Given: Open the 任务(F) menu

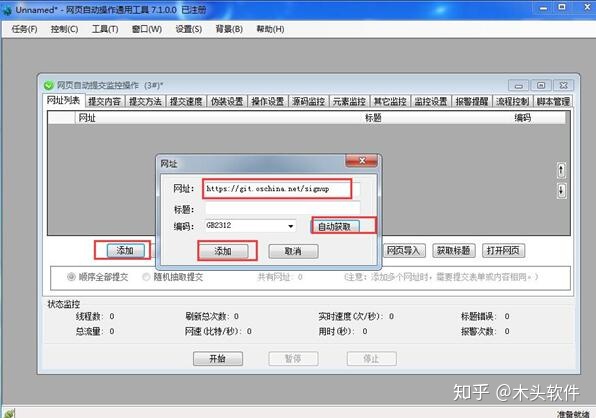Looking at the screenshot, I should coord(24,29).
